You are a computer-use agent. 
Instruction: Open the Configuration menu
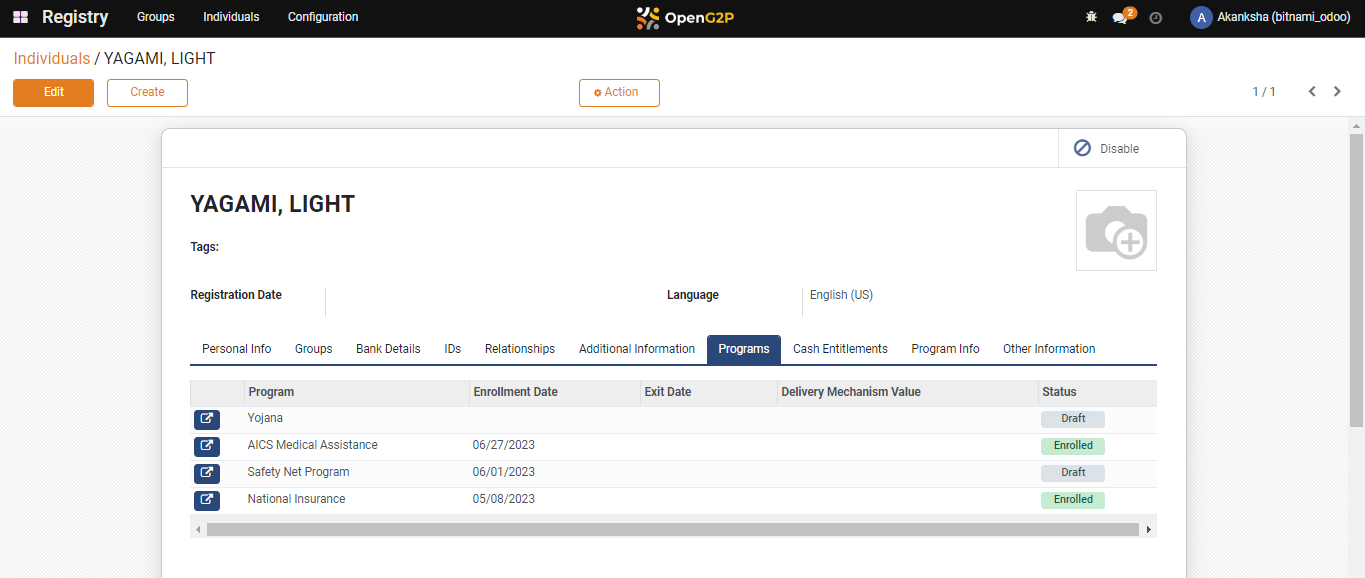point(322,18)
